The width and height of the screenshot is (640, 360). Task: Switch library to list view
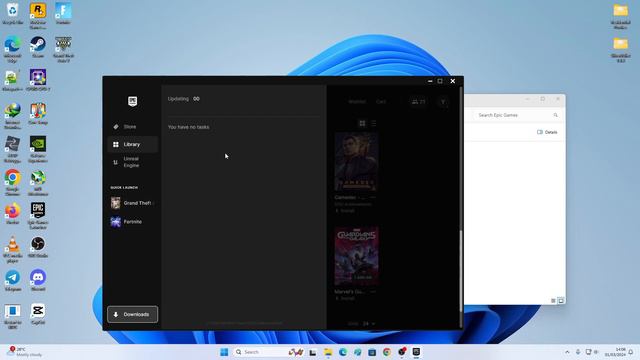(373, 123)
